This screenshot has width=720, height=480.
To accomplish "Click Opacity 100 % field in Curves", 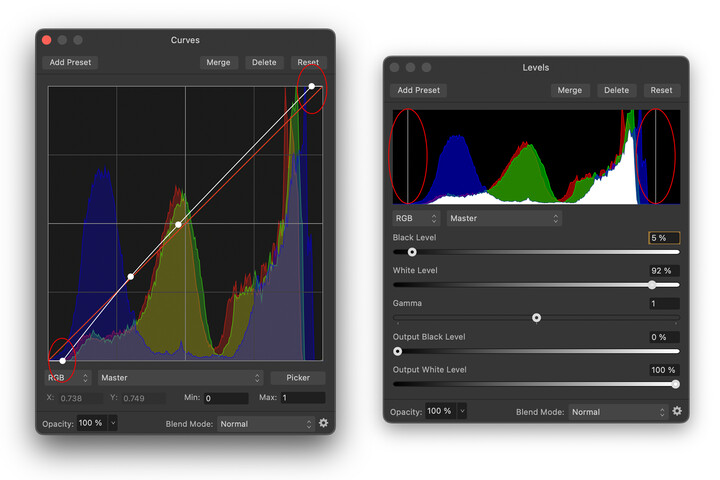I will pyautogui.click(x=92, y=423).
